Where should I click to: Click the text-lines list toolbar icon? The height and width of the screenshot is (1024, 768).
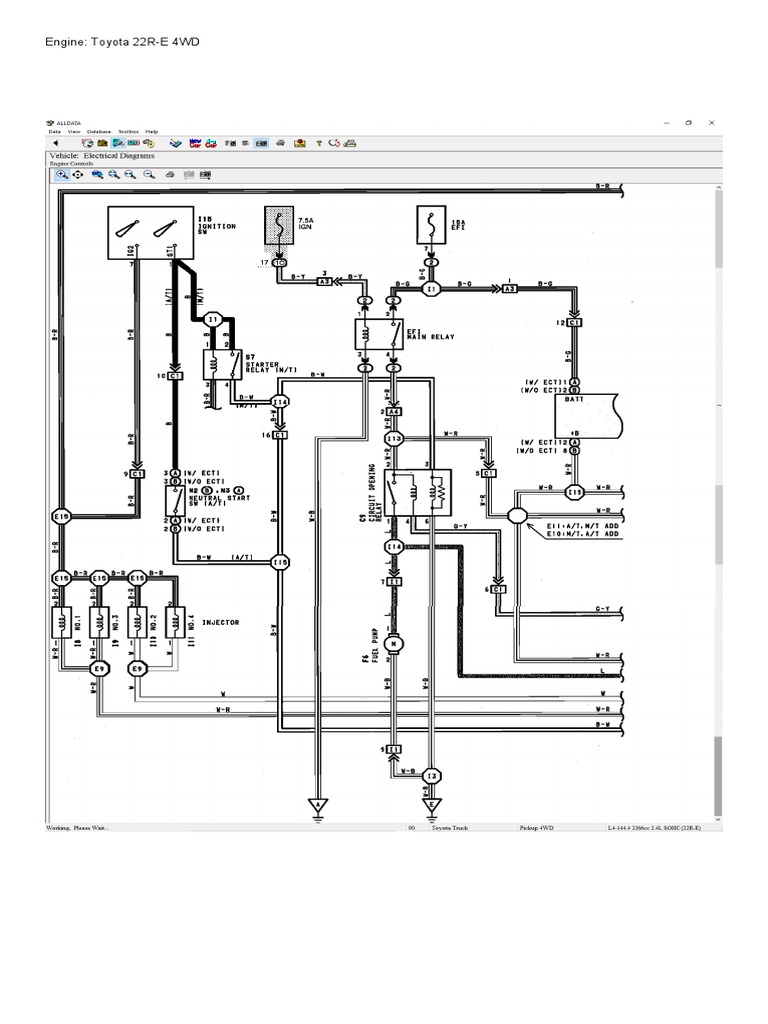246,143
